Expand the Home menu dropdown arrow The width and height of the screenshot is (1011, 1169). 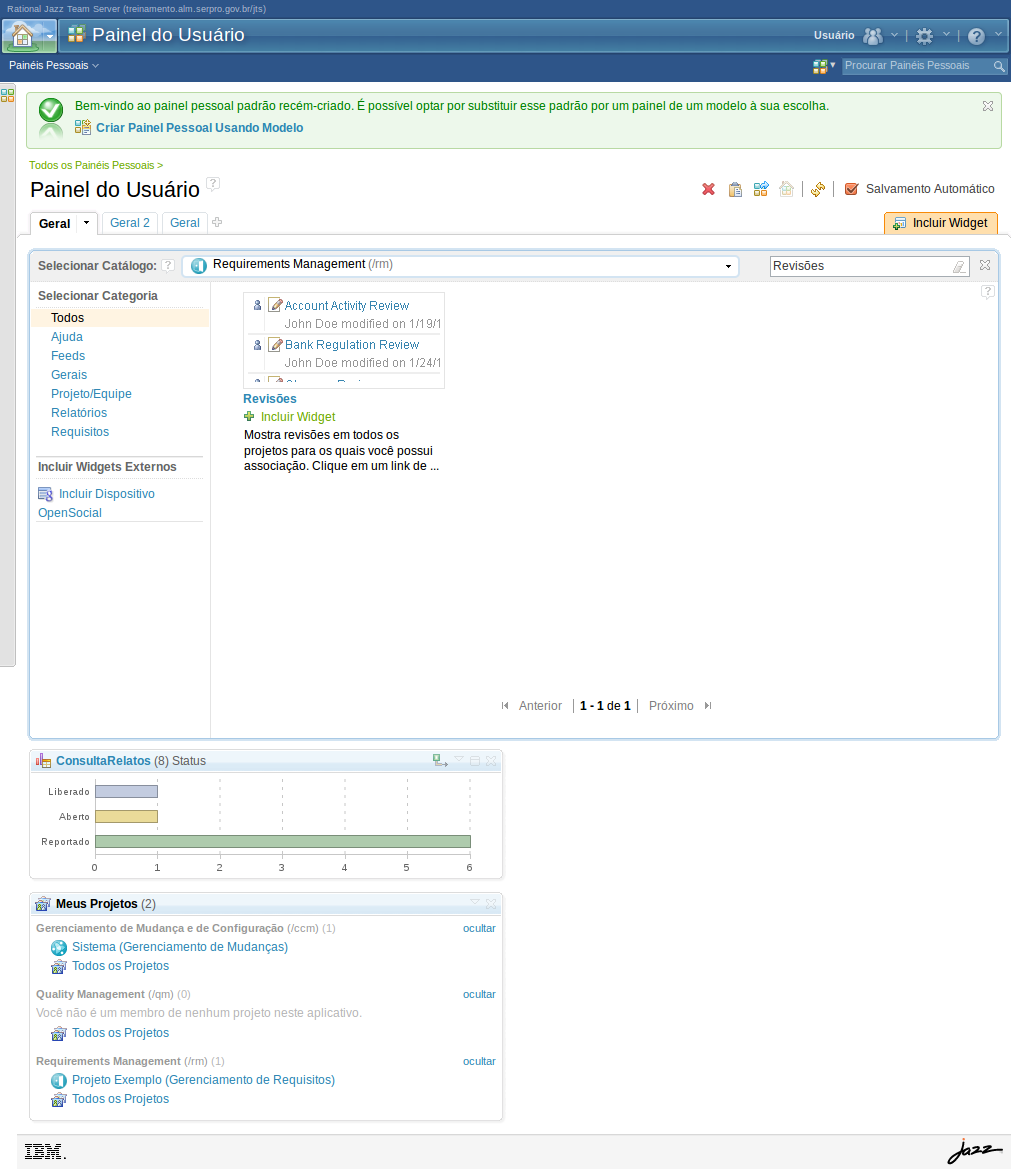point(50,36)
